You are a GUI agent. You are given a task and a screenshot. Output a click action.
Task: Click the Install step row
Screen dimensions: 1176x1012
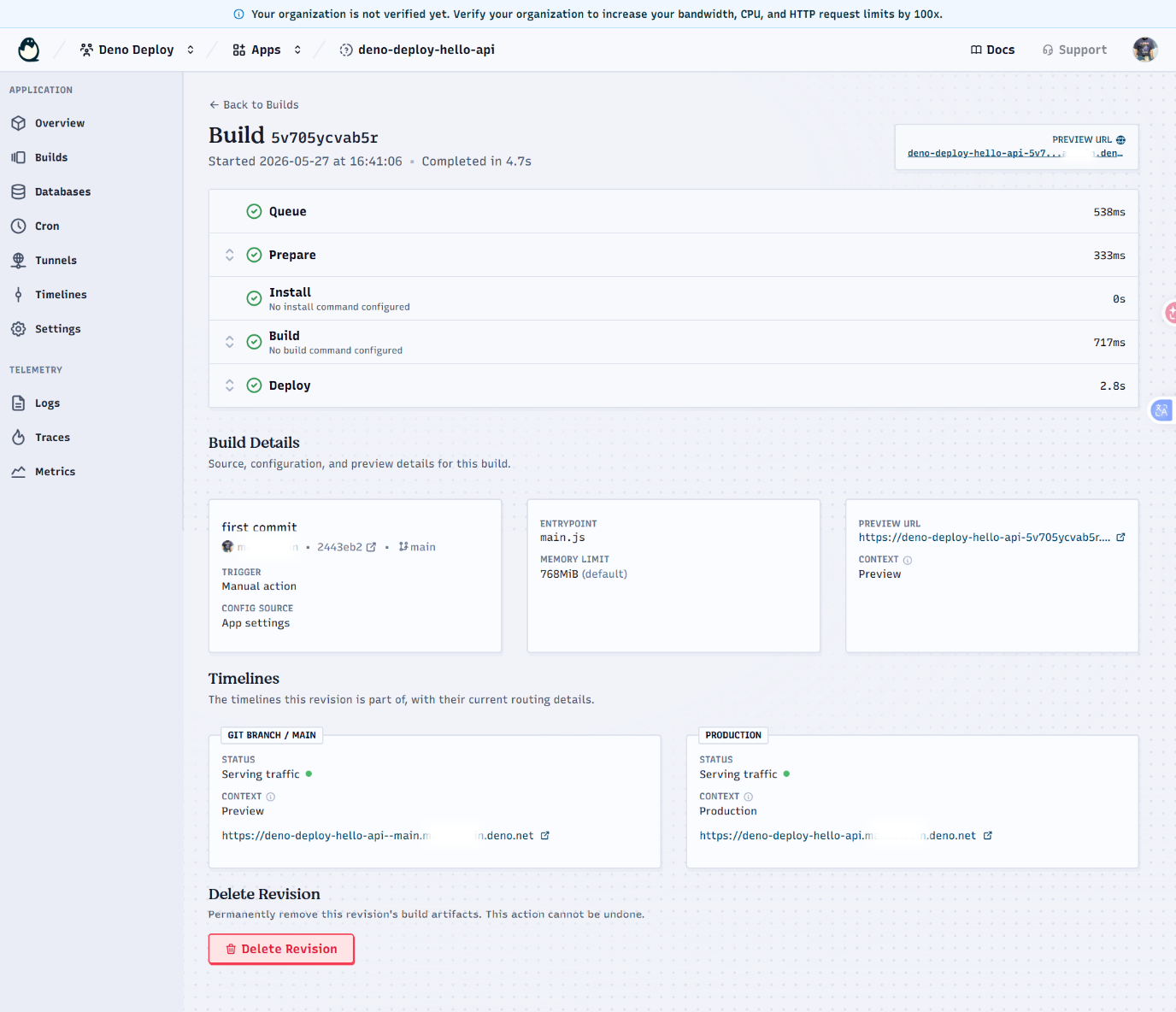pos(673,298)
